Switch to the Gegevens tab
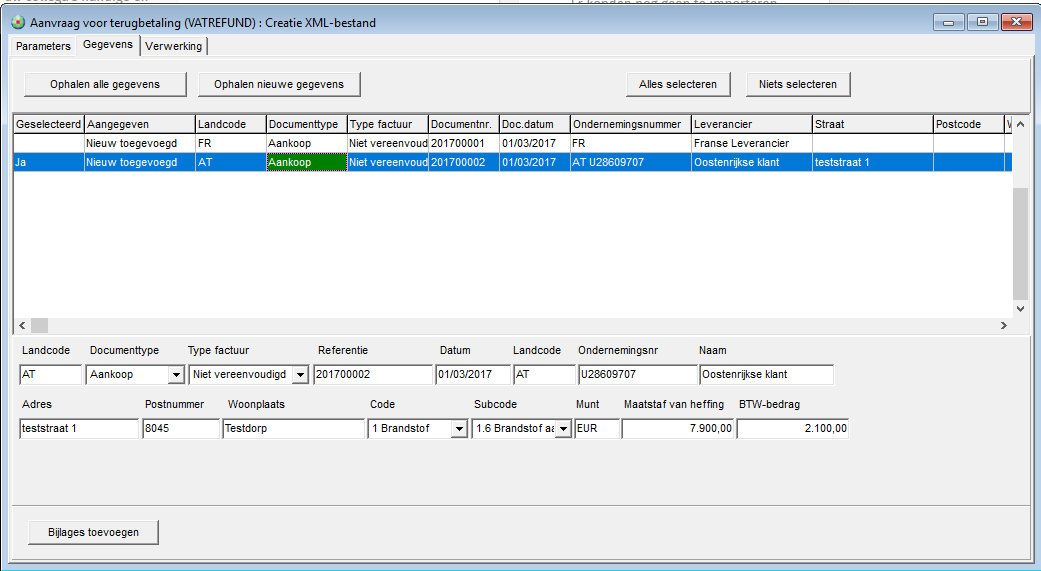 tap(108, 44)
